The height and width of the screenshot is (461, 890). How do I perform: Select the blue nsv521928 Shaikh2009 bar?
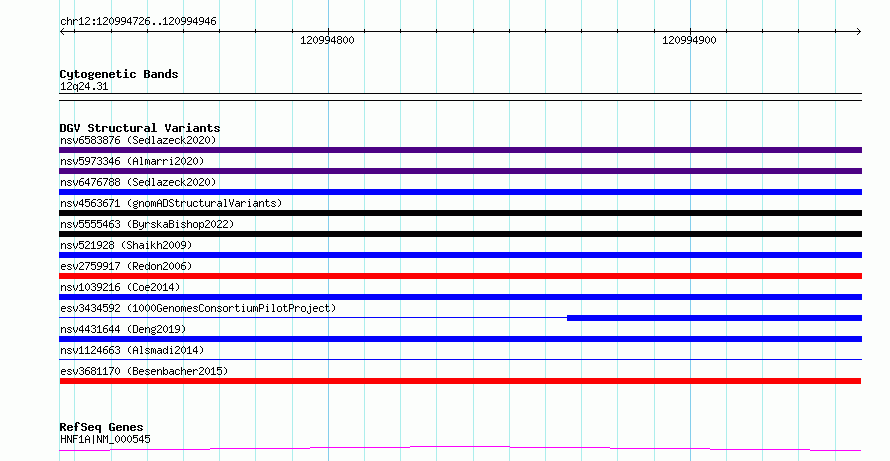[x=460, y=255]
